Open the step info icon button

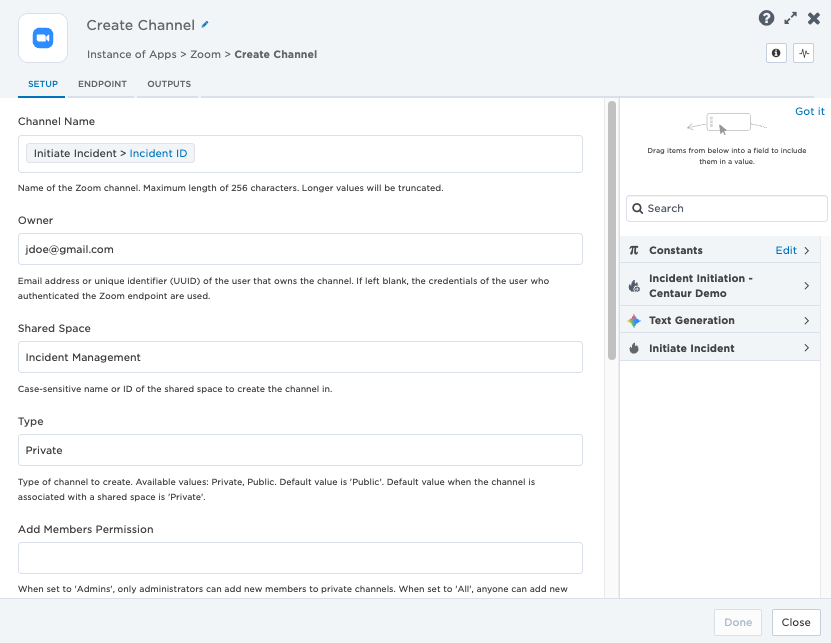pos(776,53)
